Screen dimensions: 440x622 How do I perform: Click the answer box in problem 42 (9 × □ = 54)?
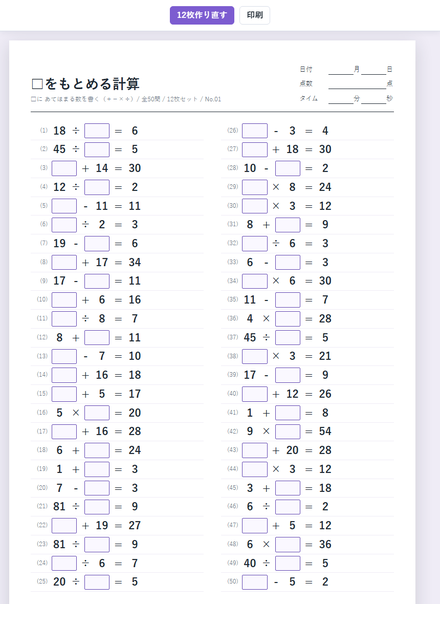288,431
